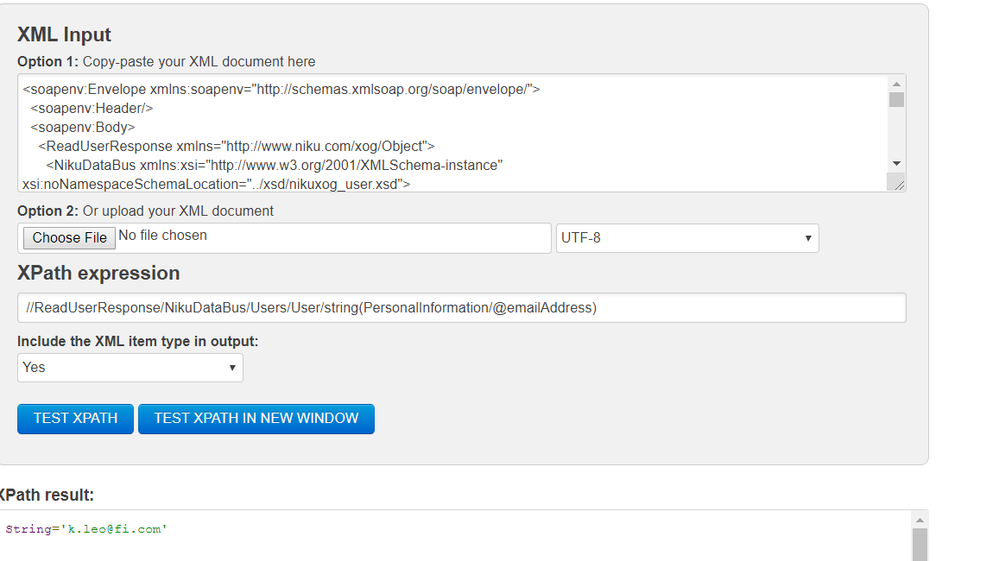Click the soapenv:Envelope line in XML input
The image size is (999, 561).
pos(281,89)
